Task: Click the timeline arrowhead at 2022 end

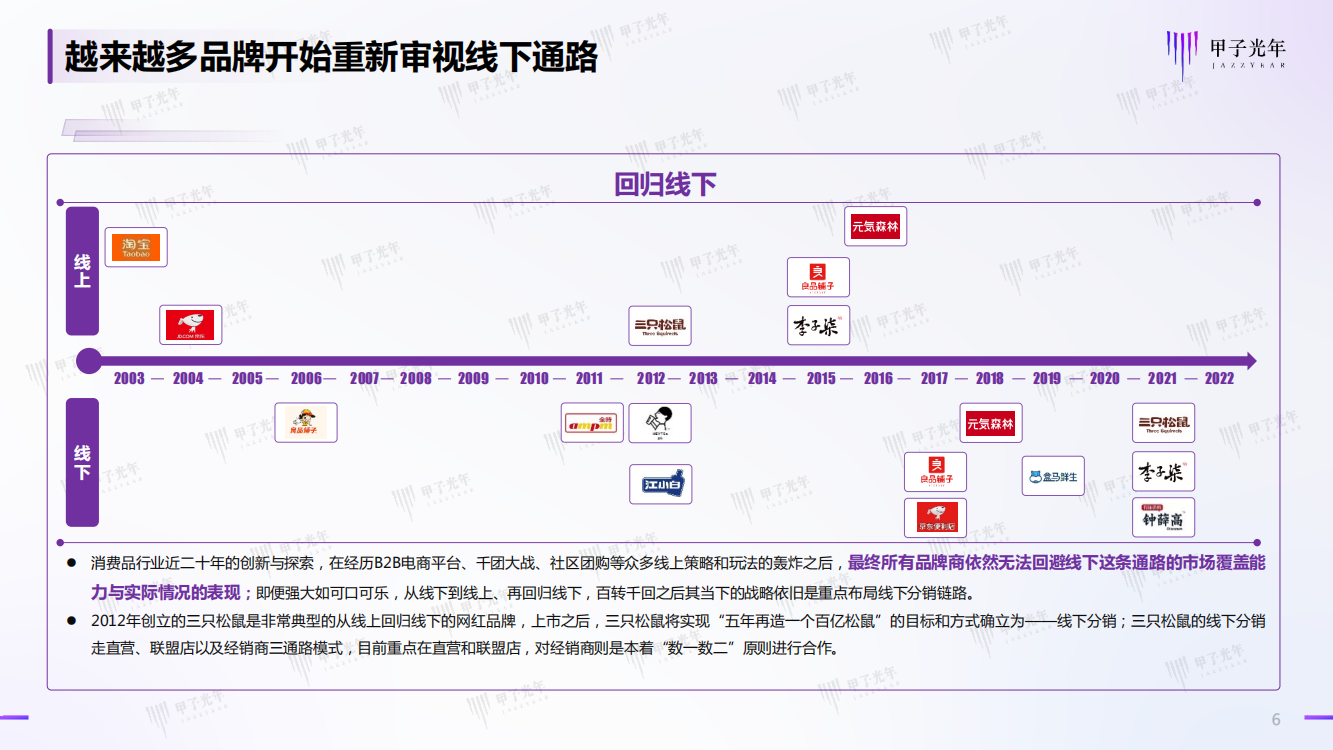Action: pyautogui.click(x=1250, y=361)
